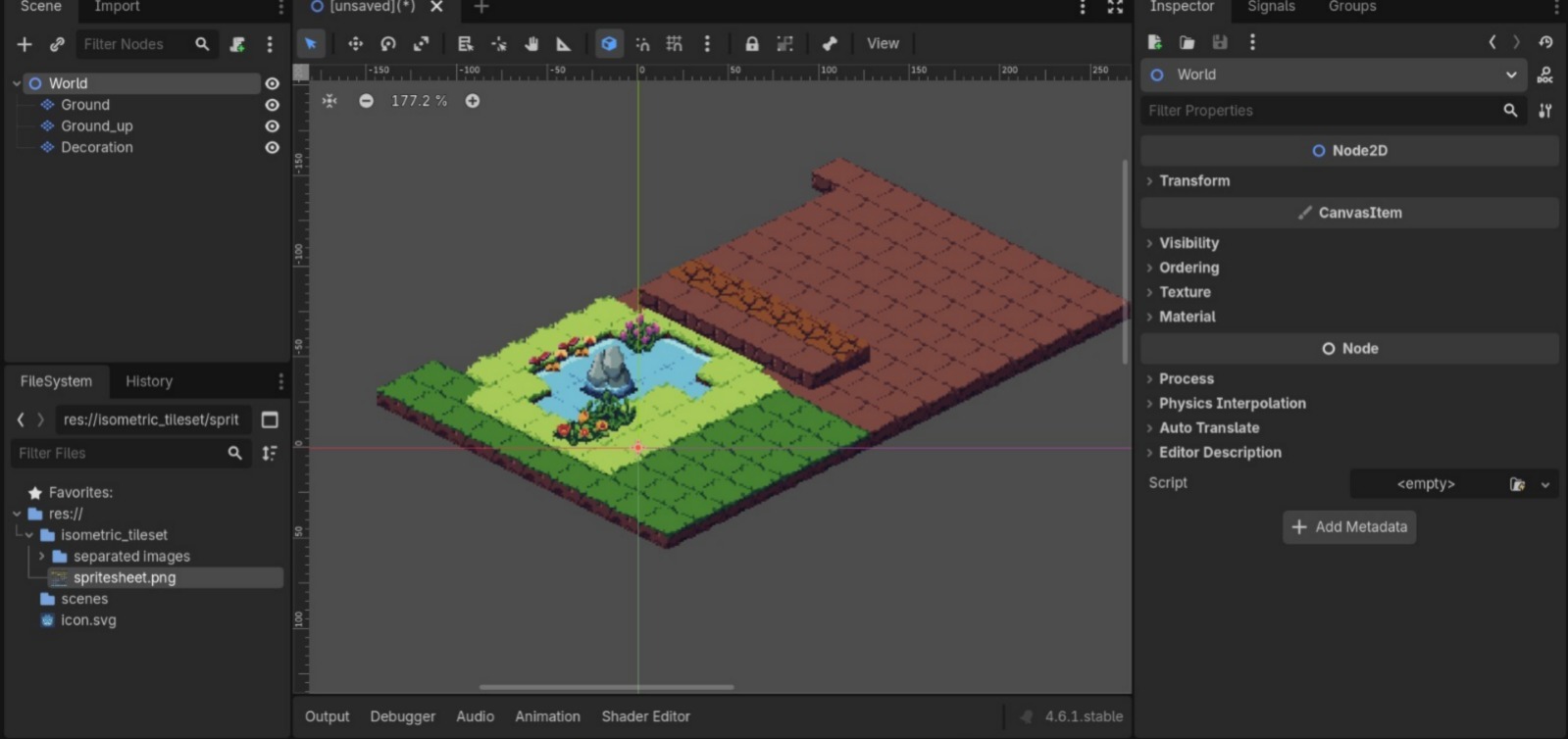Activate the Rotate Mode tool
Viewport: 1568px width, 739px height.
[x=388, y=43]
